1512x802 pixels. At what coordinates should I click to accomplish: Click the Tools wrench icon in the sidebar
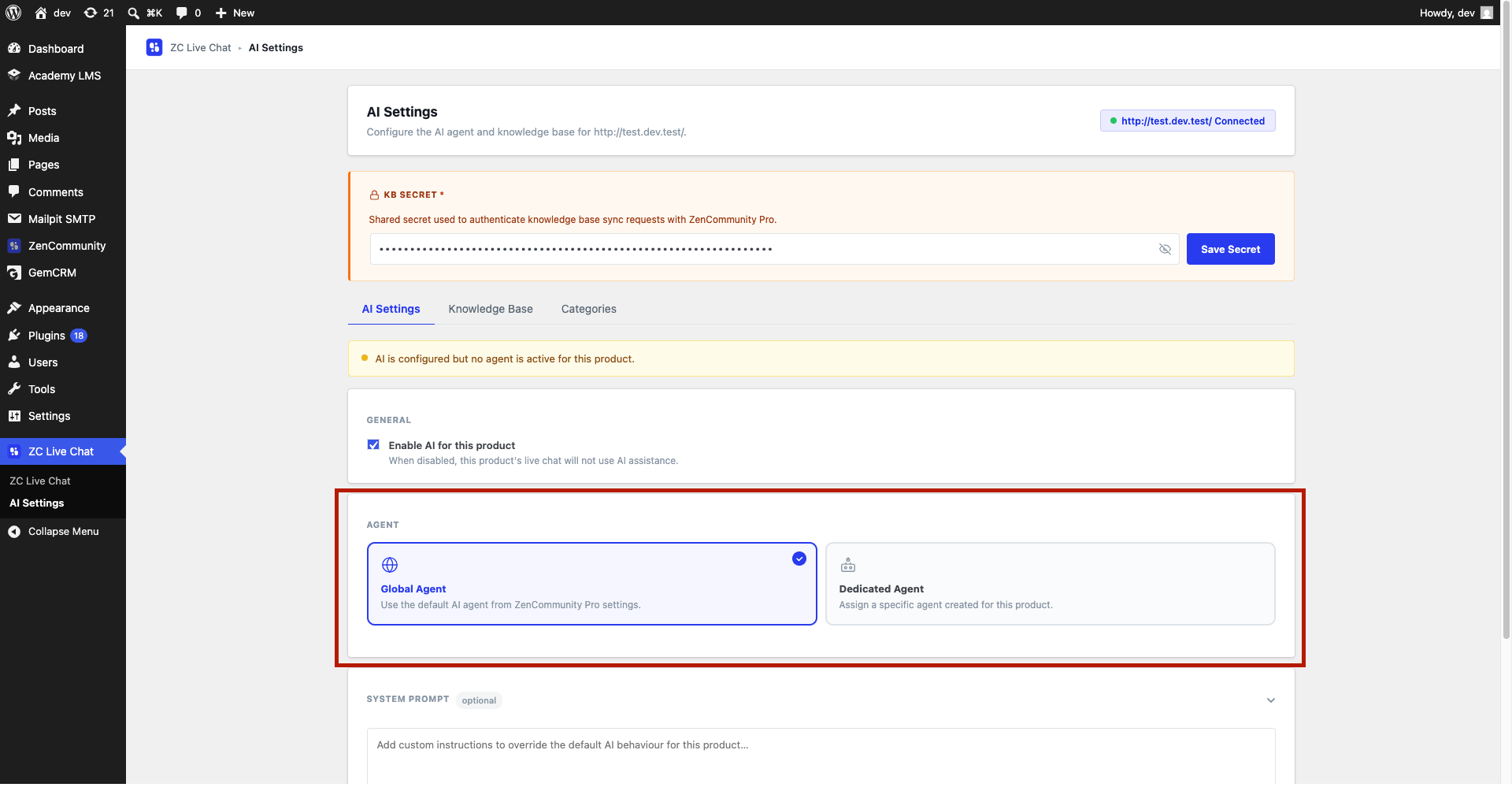click(x=14, y=388)
